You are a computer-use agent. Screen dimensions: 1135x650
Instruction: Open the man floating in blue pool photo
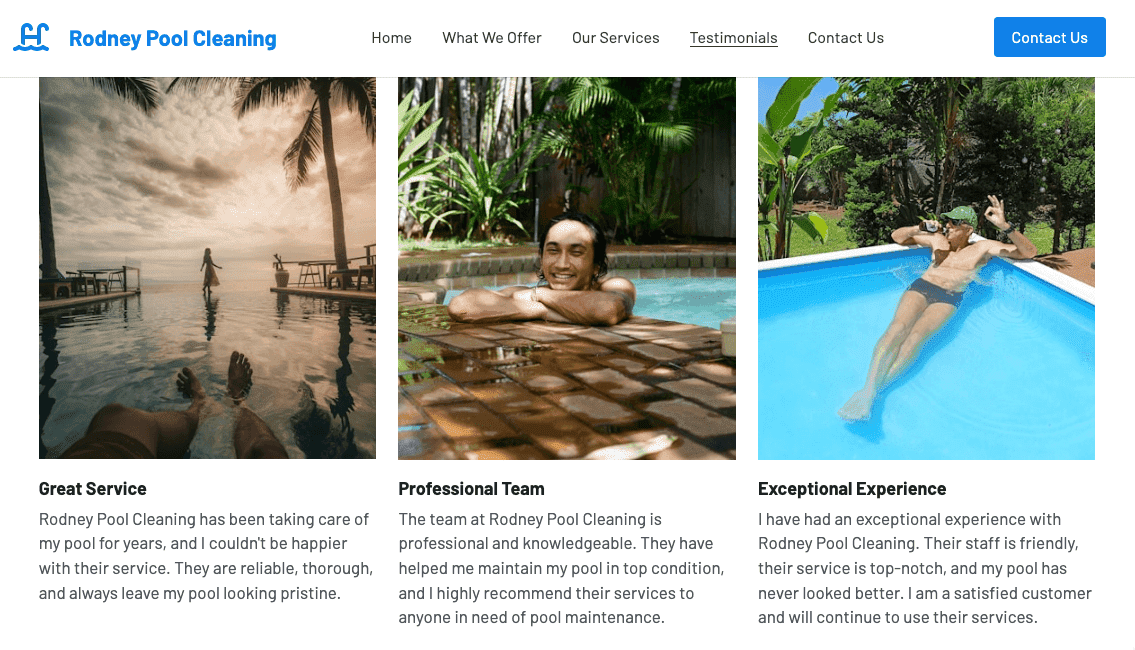click(x=926, y=265)
